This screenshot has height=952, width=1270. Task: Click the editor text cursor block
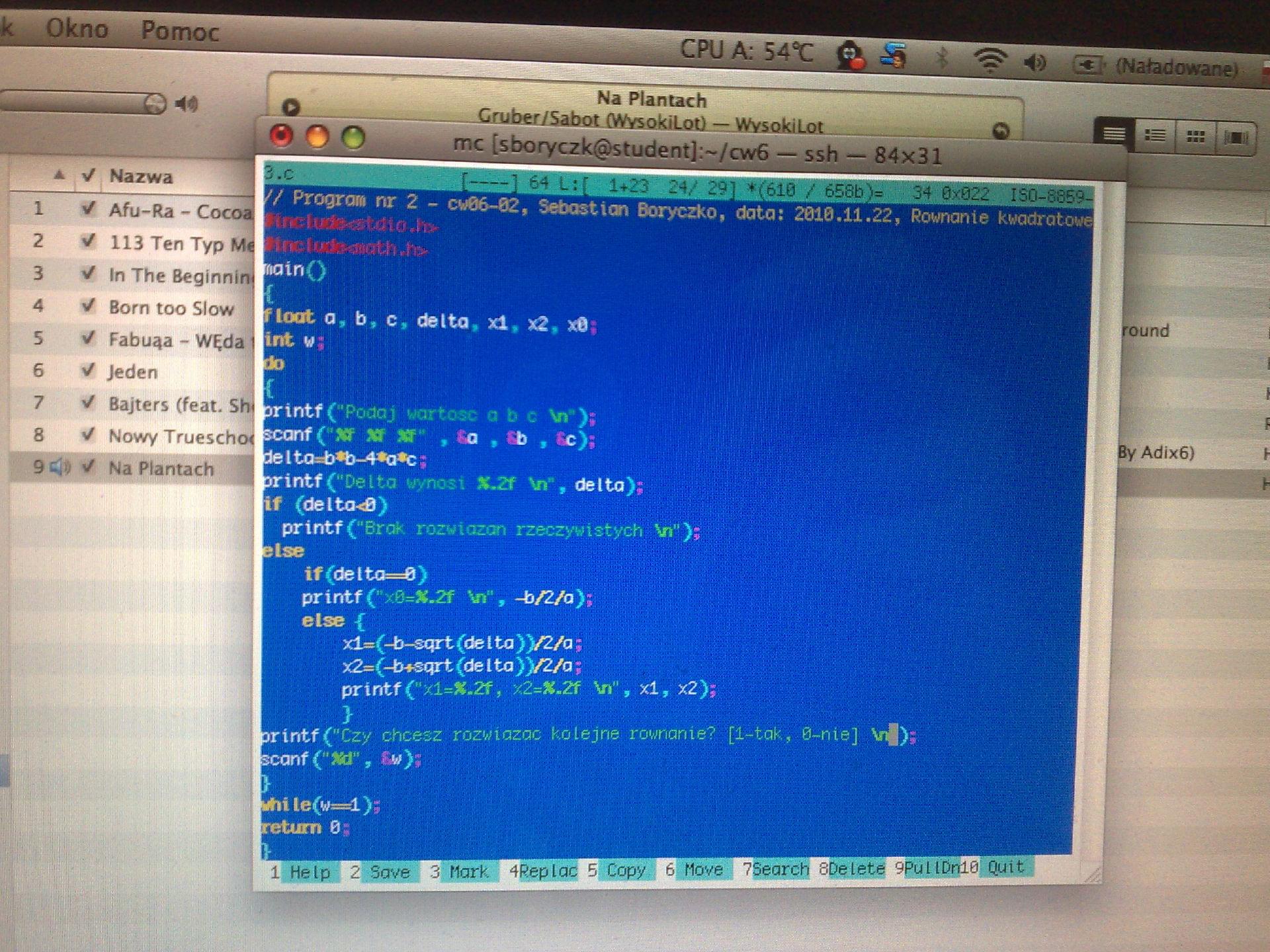pyautogui.click(x=893, y=734)
